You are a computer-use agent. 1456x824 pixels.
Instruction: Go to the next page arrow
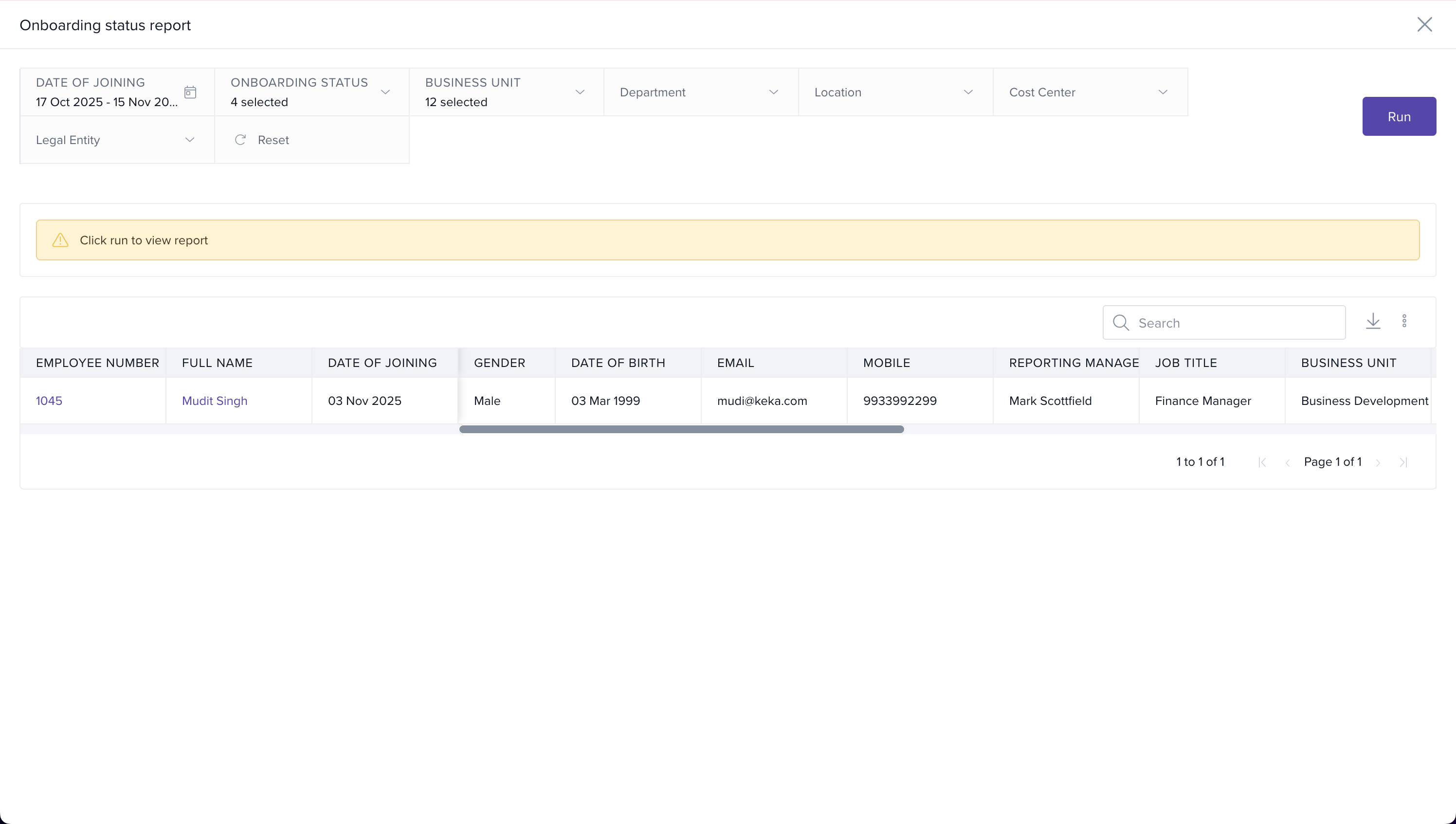tap(1378, 462)
